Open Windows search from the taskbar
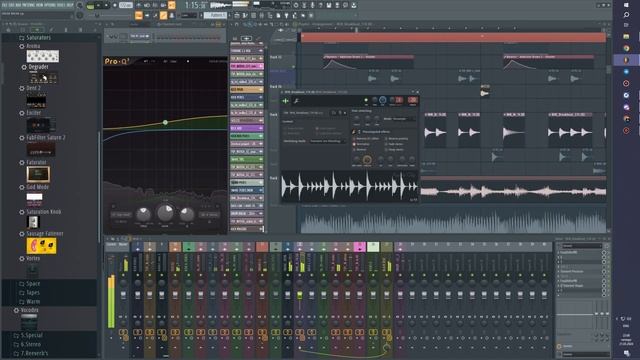This screenshot has width=640, height=360. point(627,15)
